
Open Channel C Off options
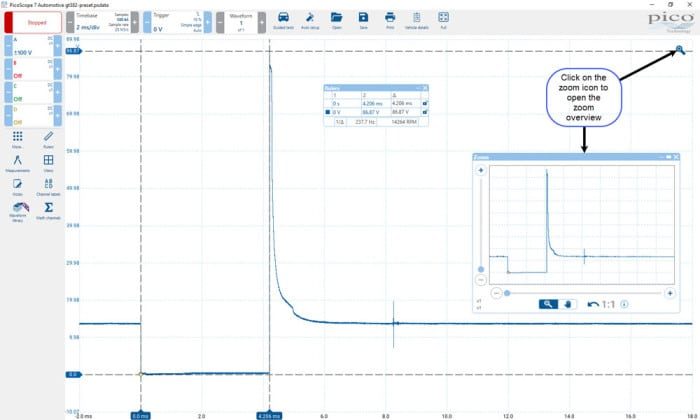coord(33,92)
